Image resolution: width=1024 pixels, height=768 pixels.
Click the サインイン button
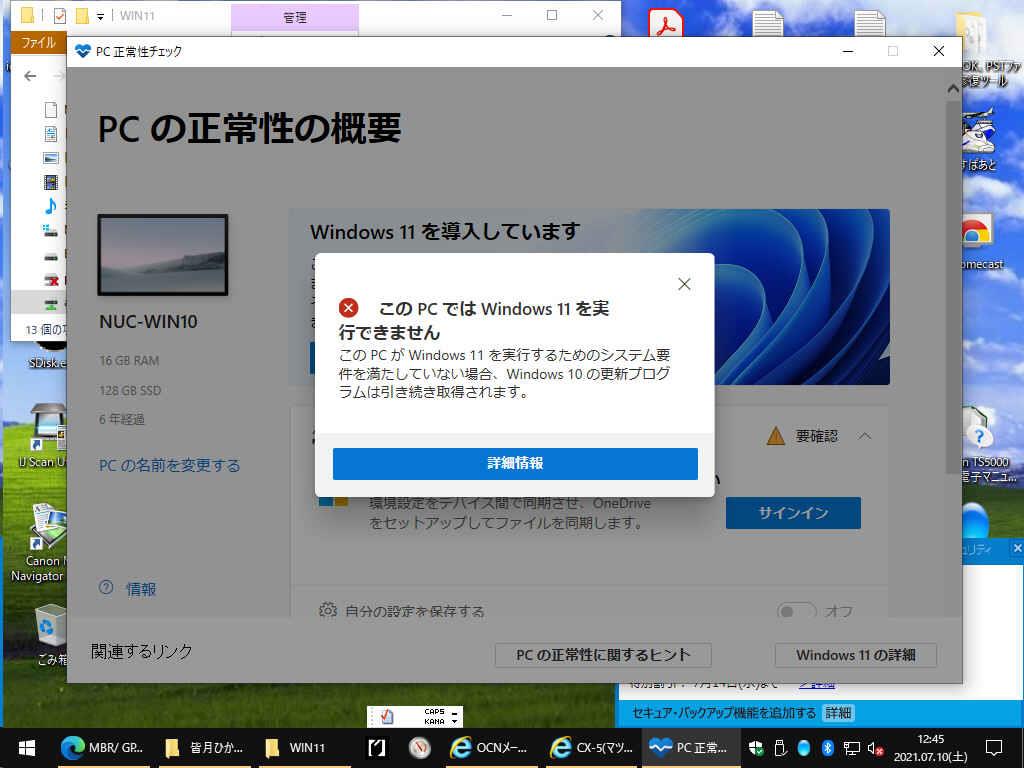point(793,513)
